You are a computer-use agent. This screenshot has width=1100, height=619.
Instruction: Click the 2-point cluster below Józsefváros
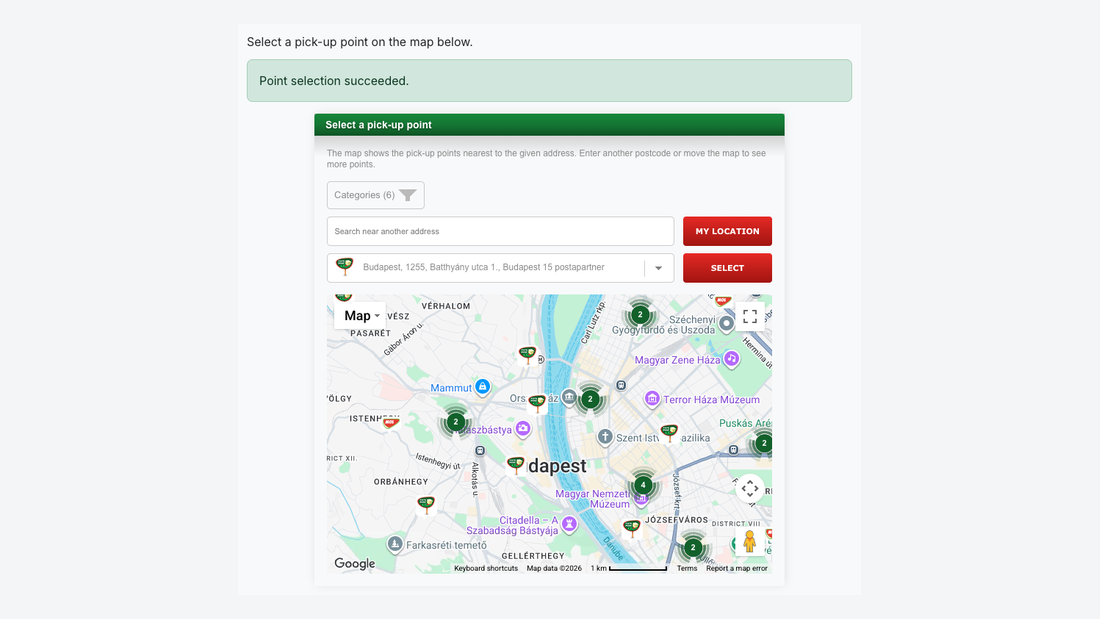coord(693,547)
